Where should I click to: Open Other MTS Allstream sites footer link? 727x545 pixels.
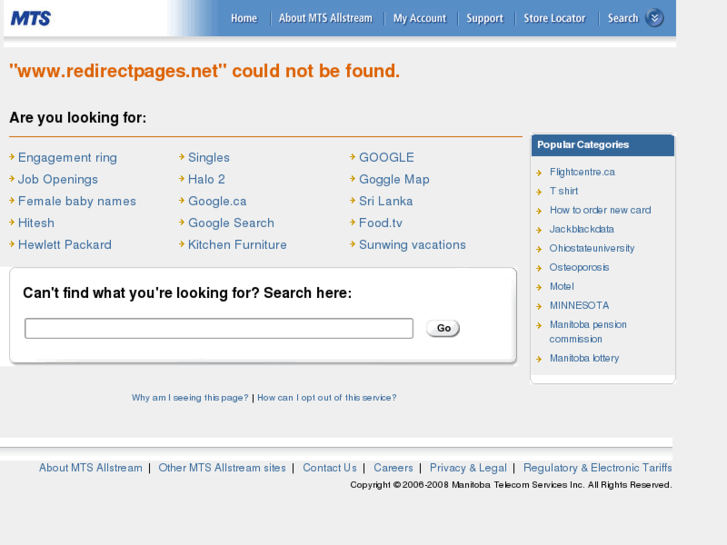222,468
